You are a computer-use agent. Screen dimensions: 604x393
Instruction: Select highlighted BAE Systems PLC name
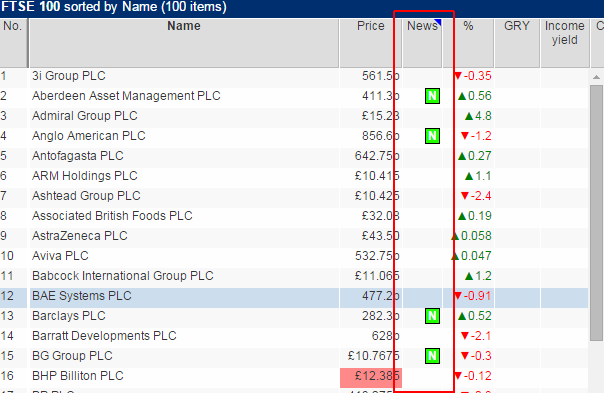click(x=82, y=296)
